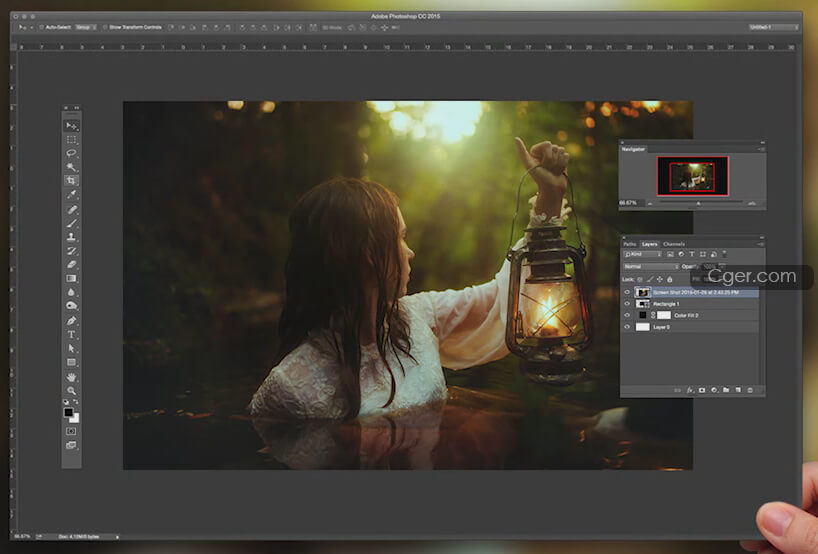Enable the Auto-Select checkbox

pos(41,27)
